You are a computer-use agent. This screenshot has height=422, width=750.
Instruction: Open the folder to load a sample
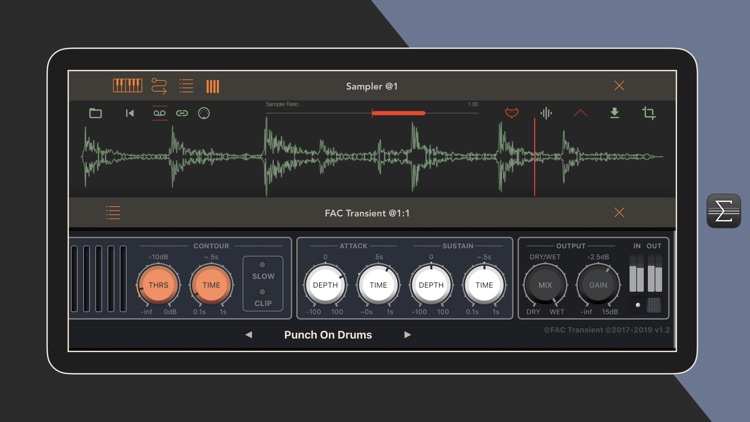(96, 113)
